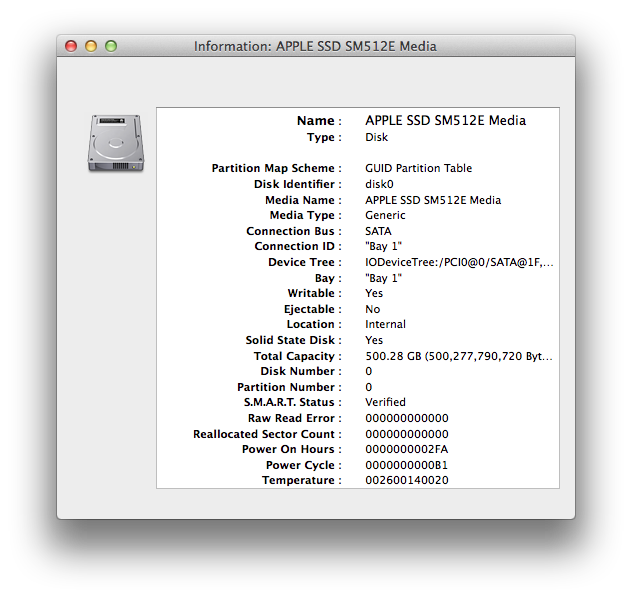Viewport: 632px width, 598px height.
Task: Click the bold 'Name :' label
Action: click(x=319, y=121)
